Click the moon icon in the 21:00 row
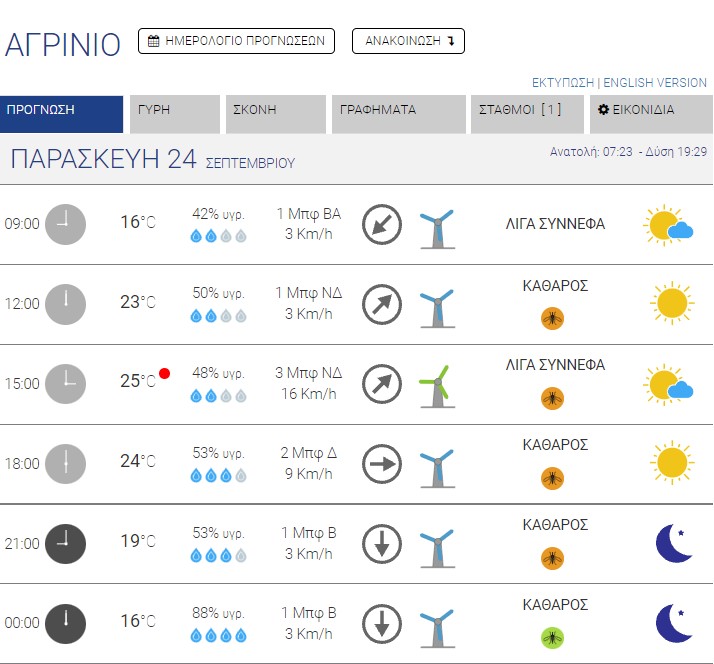The height and width of the screenshot is (664, 714). 674,543
